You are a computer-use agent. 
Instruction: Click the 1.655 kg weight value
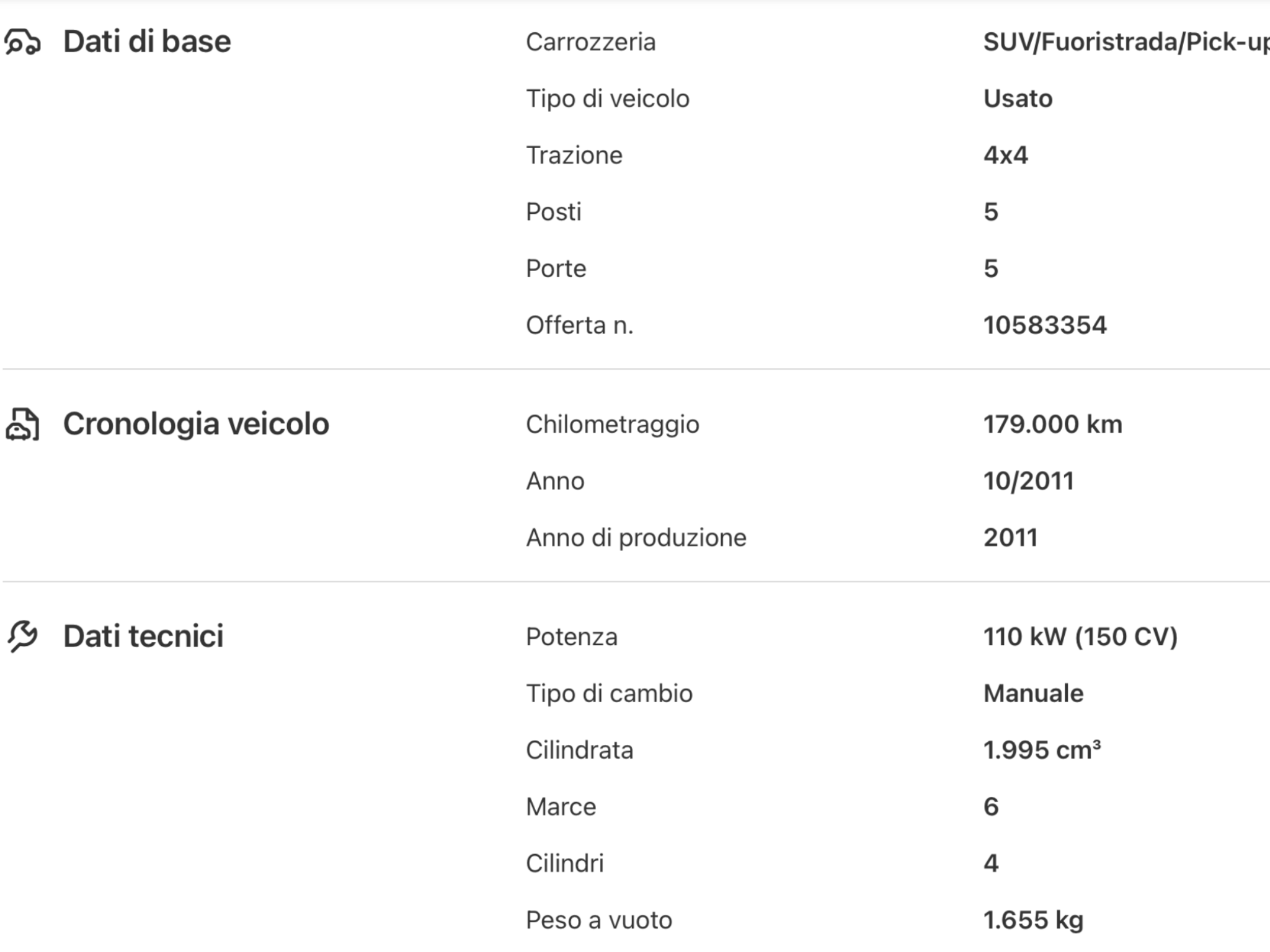pos(1033,920)
